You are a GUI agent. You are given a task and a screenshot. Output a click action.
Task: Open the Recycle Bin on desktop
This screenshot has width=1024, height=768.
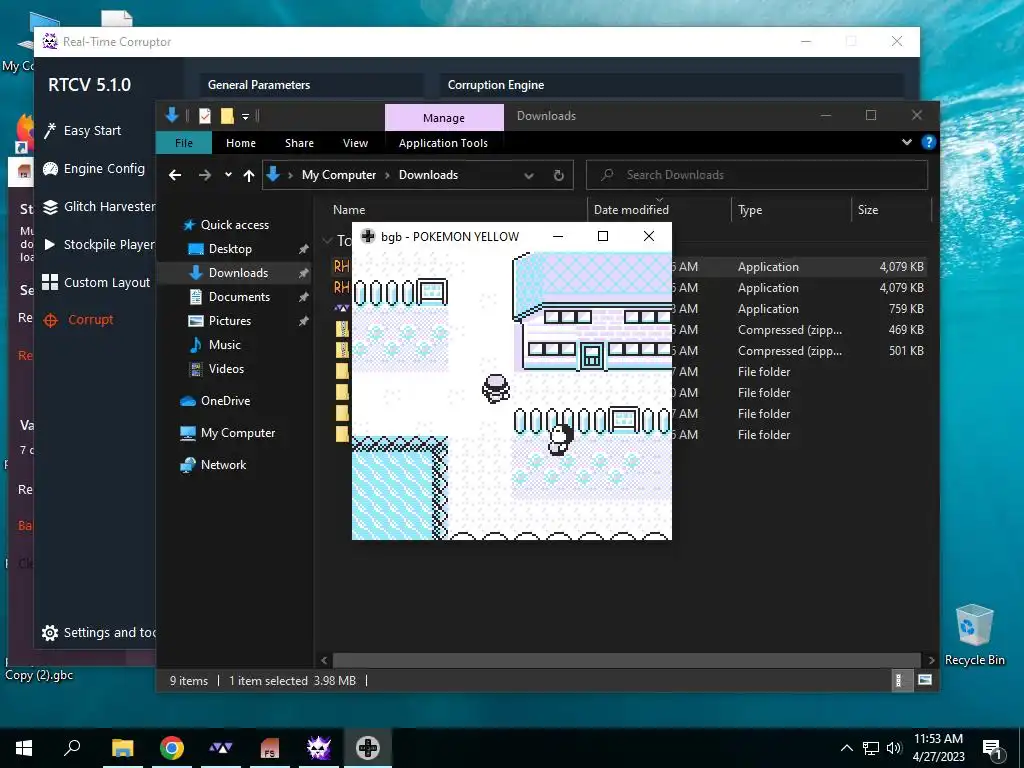point(974,635)
